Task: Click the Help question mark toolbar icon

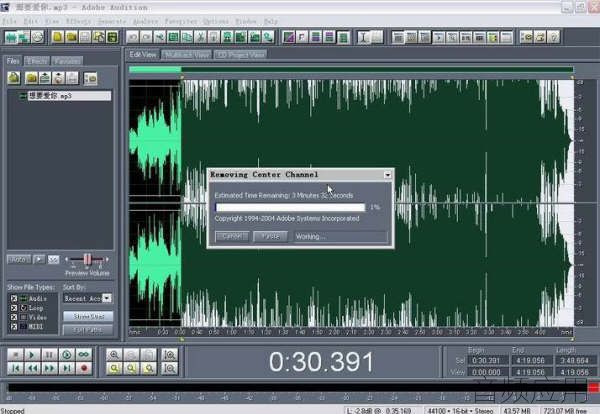Action: point(553,37)
